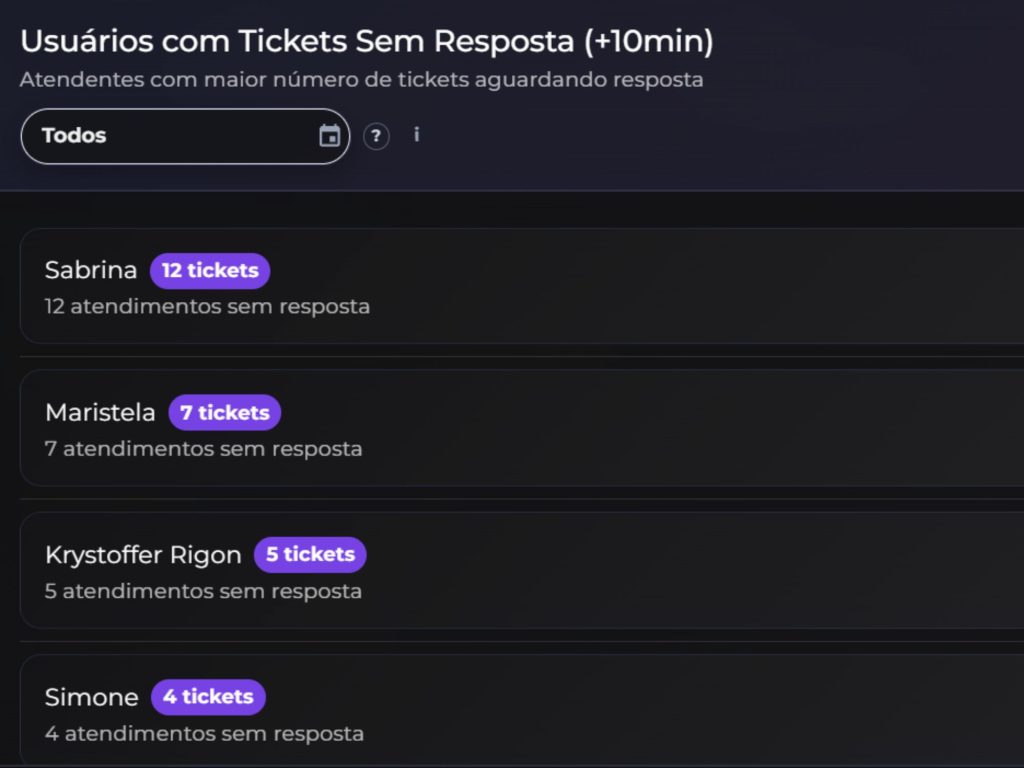Click the question mark help icon
This screenshot has height=768, width=1024.
pos(376,136)
